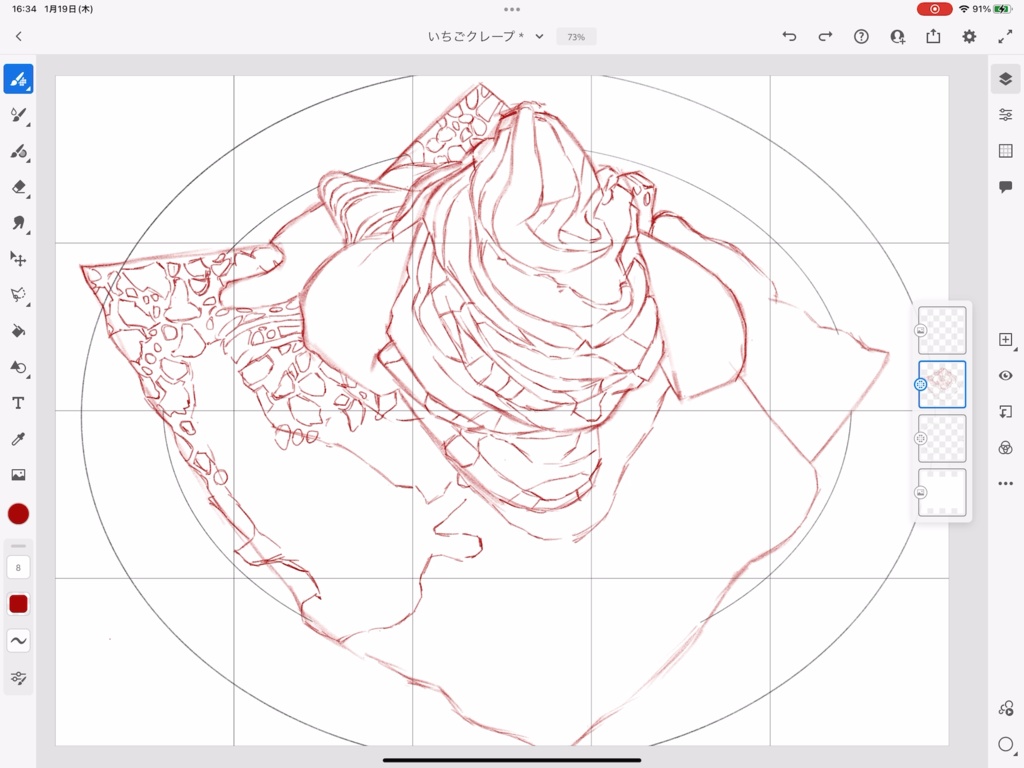Tap the home indicator bar
Viewport: 1024px width, 768px height.
tap(512, 760)
